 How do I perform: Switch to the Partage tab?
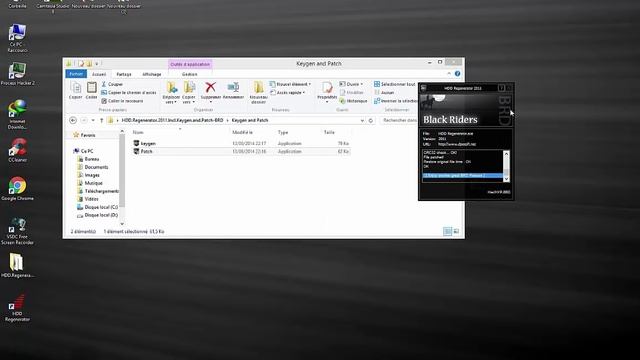(x=124, y=74)
